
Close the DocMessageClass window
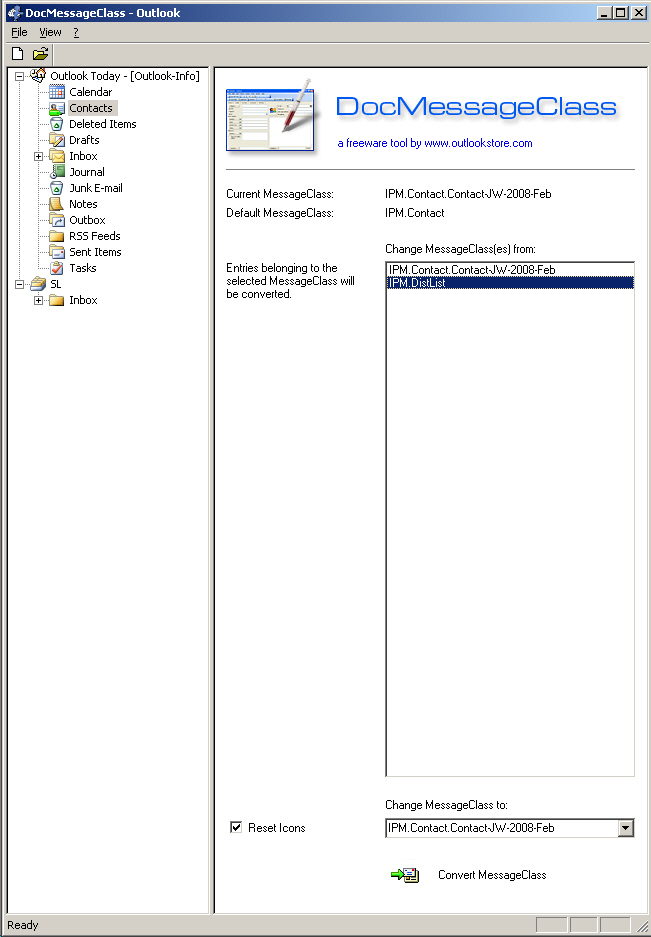pyautogui.click(x=637, y=13)
